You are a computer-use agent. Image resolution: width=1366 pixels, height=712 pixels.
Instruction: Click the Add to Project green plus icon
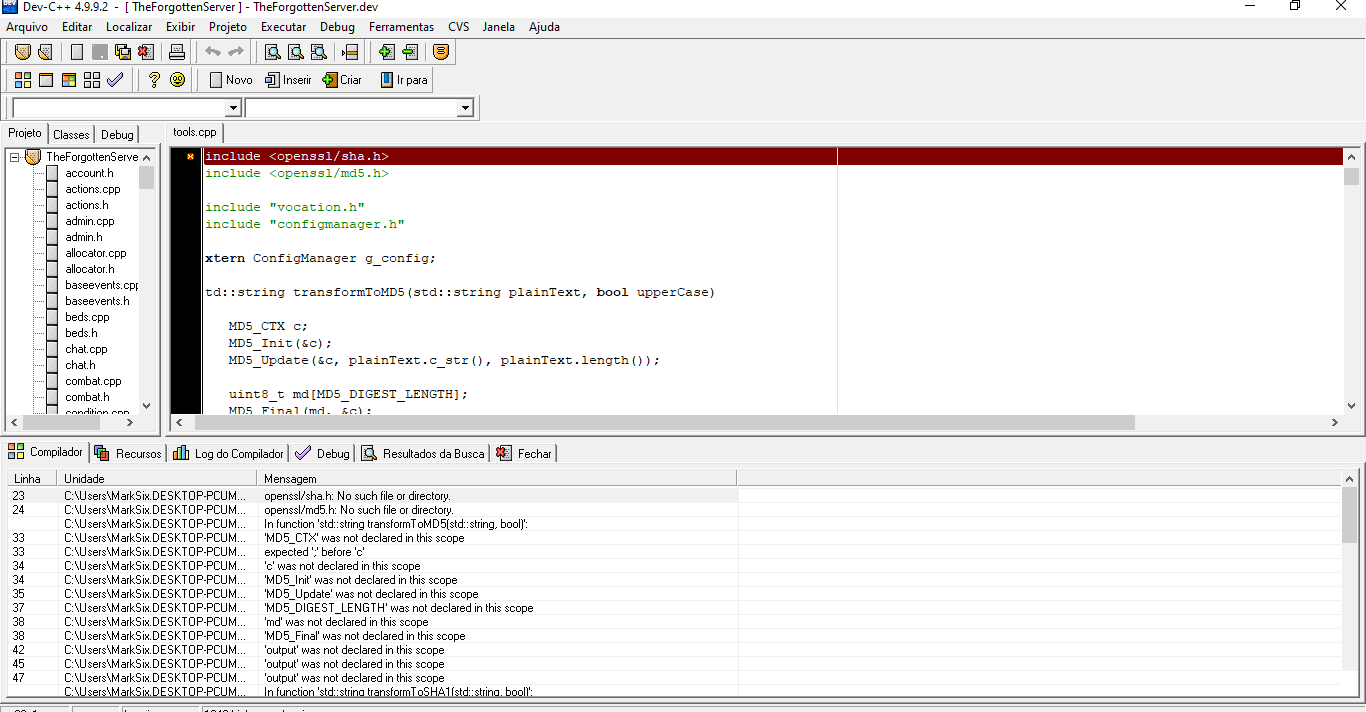pos(386,52)
